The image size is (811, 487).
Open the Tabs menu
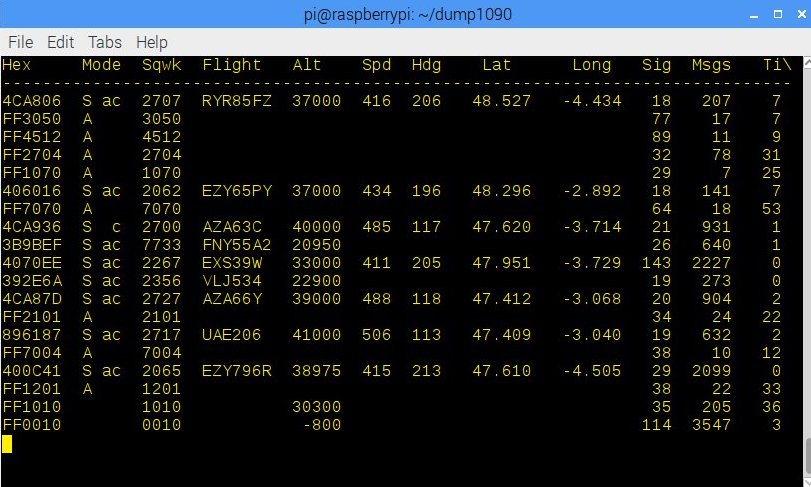[x=104, y=42]
